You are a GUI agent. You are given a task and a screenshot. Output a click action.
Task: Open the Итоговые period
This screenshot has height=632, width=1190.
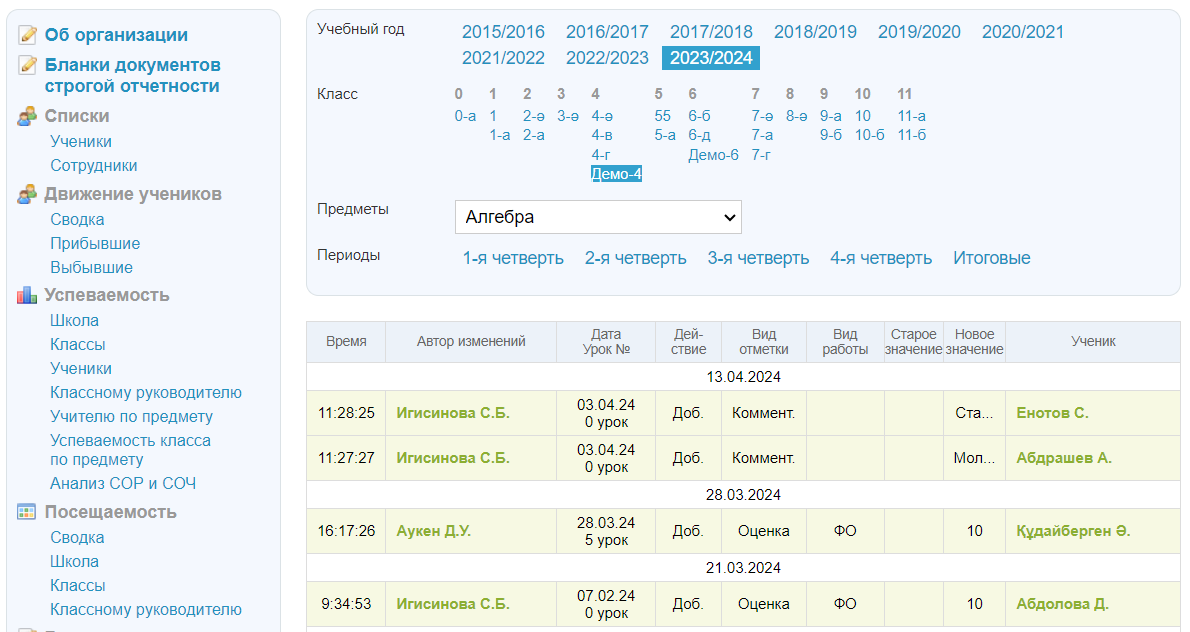[x=991, y=258]
